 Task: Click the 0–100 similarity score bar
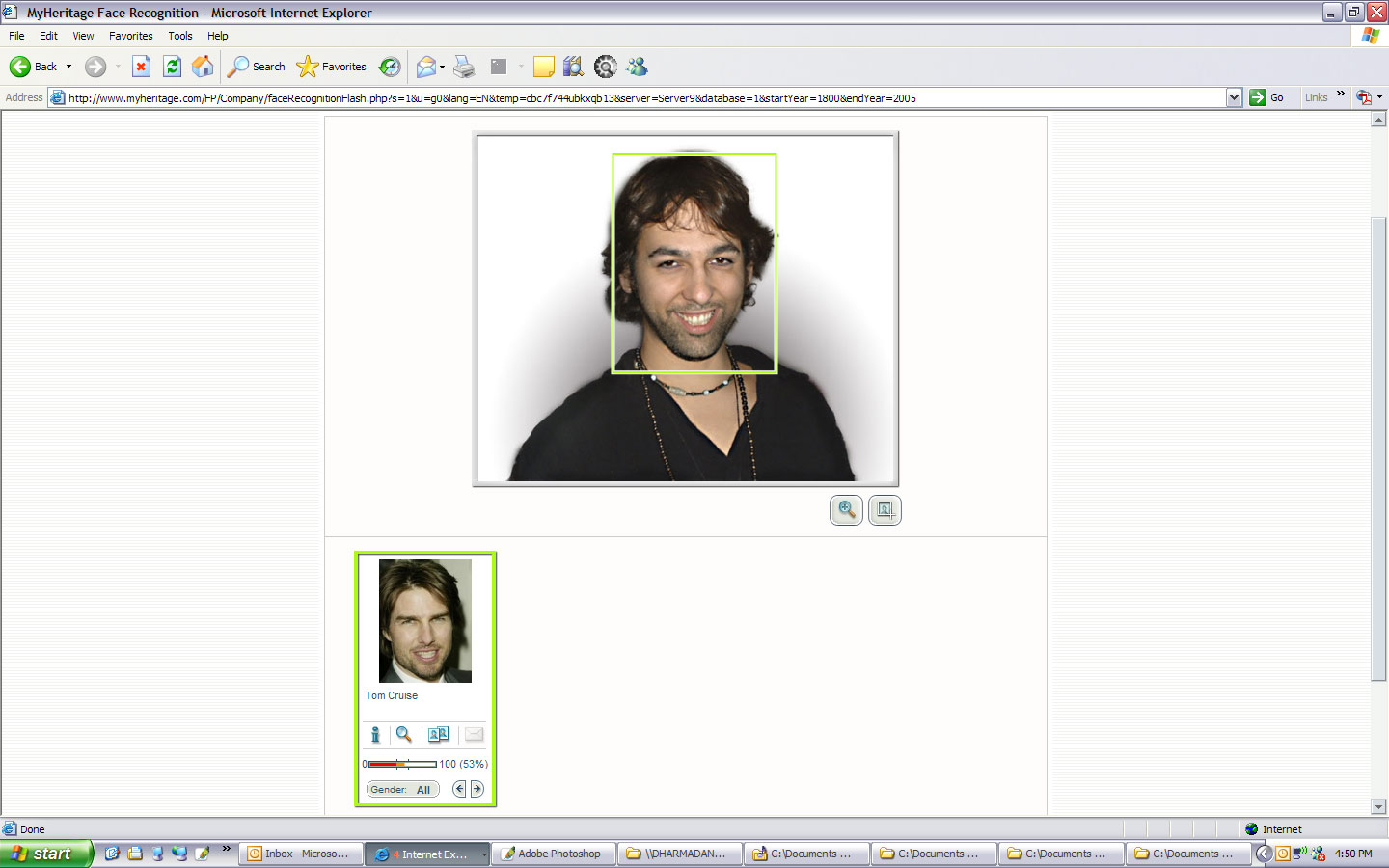[x=402, y=764]
